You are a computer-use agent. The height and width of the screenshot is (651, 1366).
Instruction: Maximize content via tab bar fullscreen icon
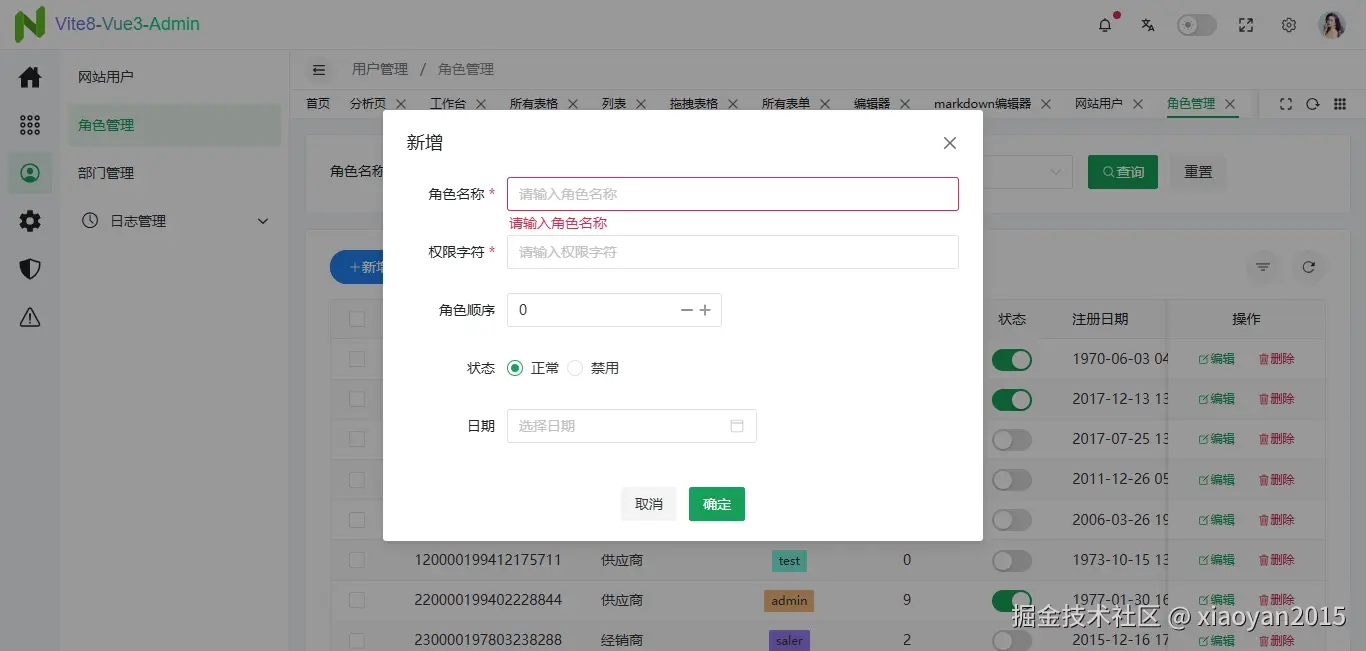1286,104
